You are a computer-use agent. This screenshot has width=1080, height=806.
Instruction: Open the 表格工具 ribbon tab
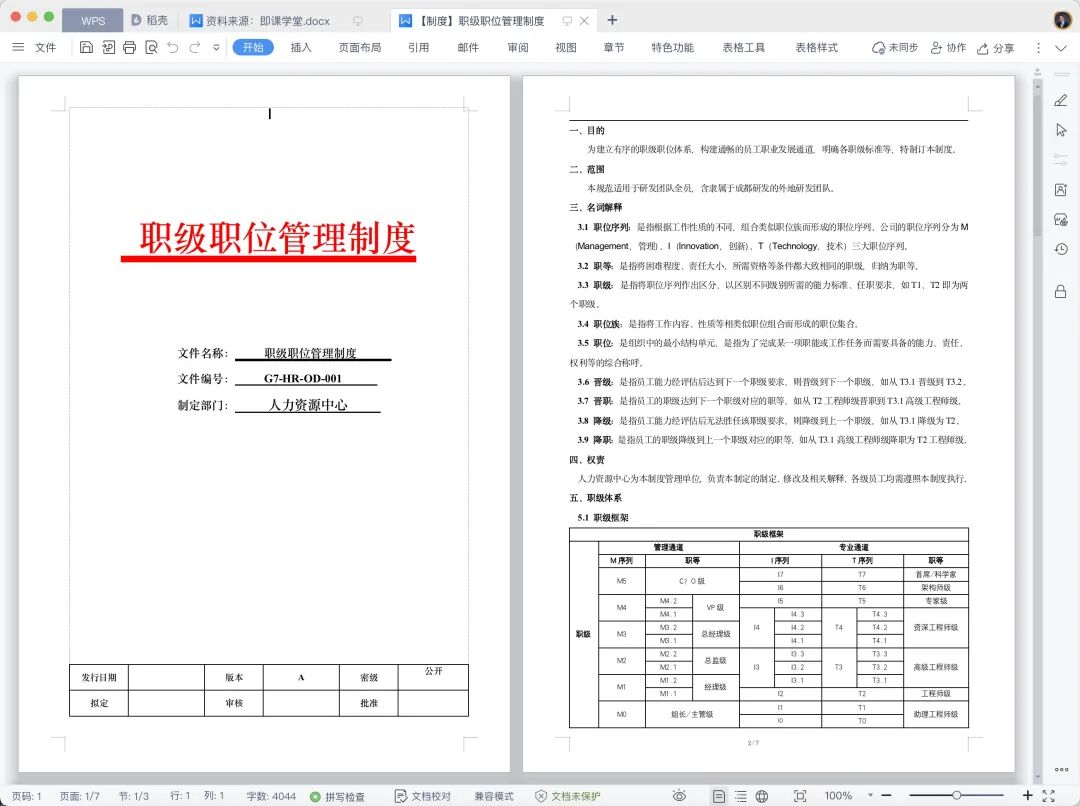point(743,48)
